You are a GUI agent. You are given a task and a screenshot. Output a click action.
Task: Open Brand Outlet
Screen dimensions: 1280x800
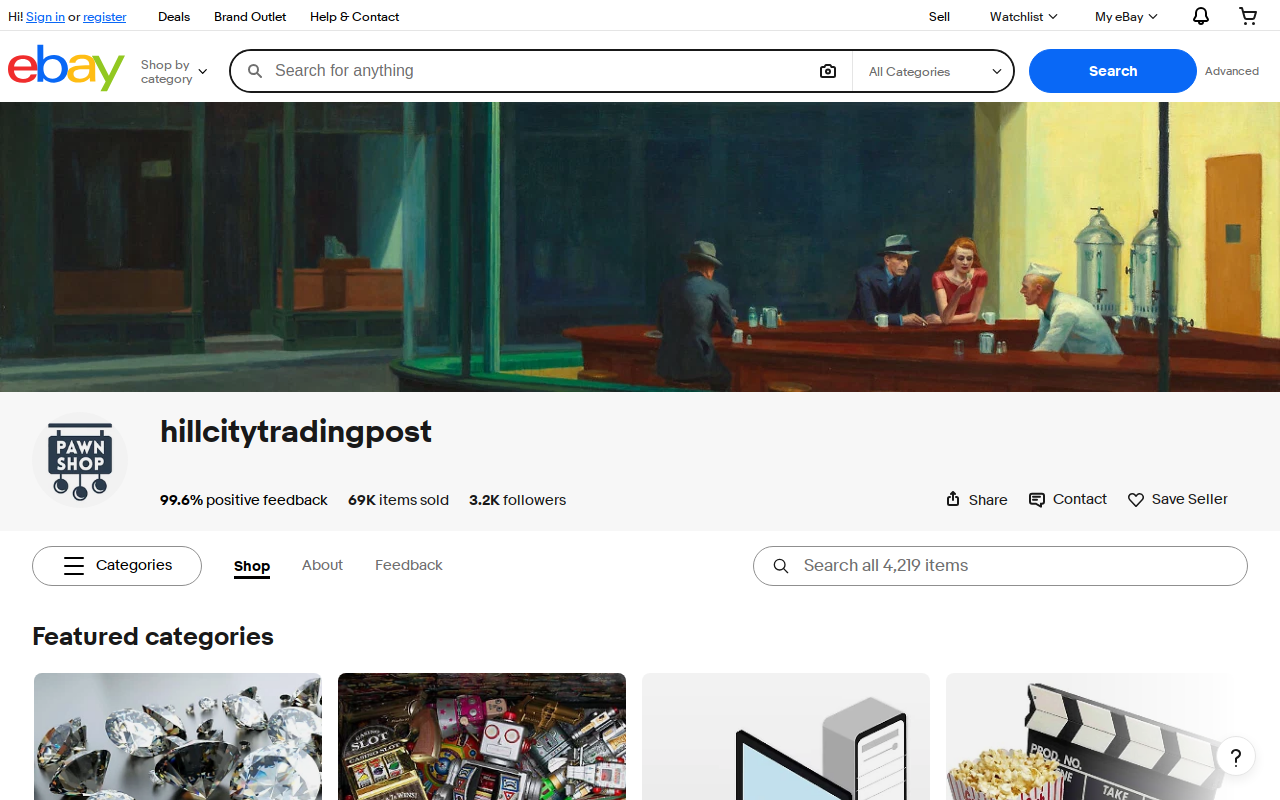(250, 16)
